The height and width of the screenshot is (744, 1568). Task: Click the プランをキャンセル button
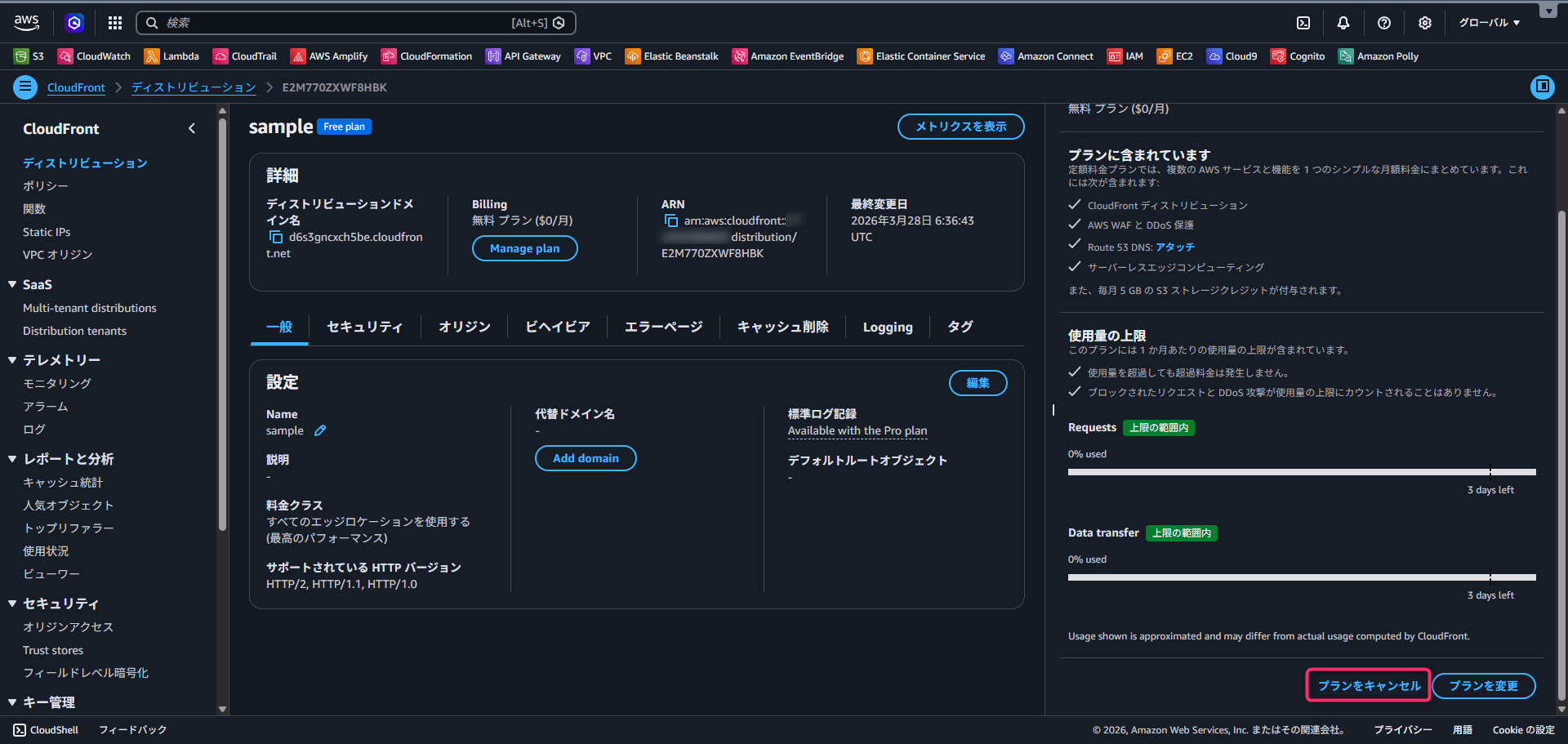(x=1369, y=685)
